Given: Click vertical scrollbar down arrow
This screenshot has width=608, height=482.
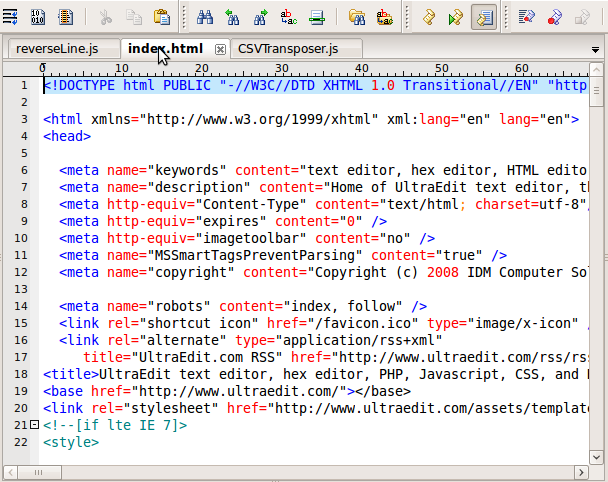Looking at the screenshot, I should click(x=596, y=457).
